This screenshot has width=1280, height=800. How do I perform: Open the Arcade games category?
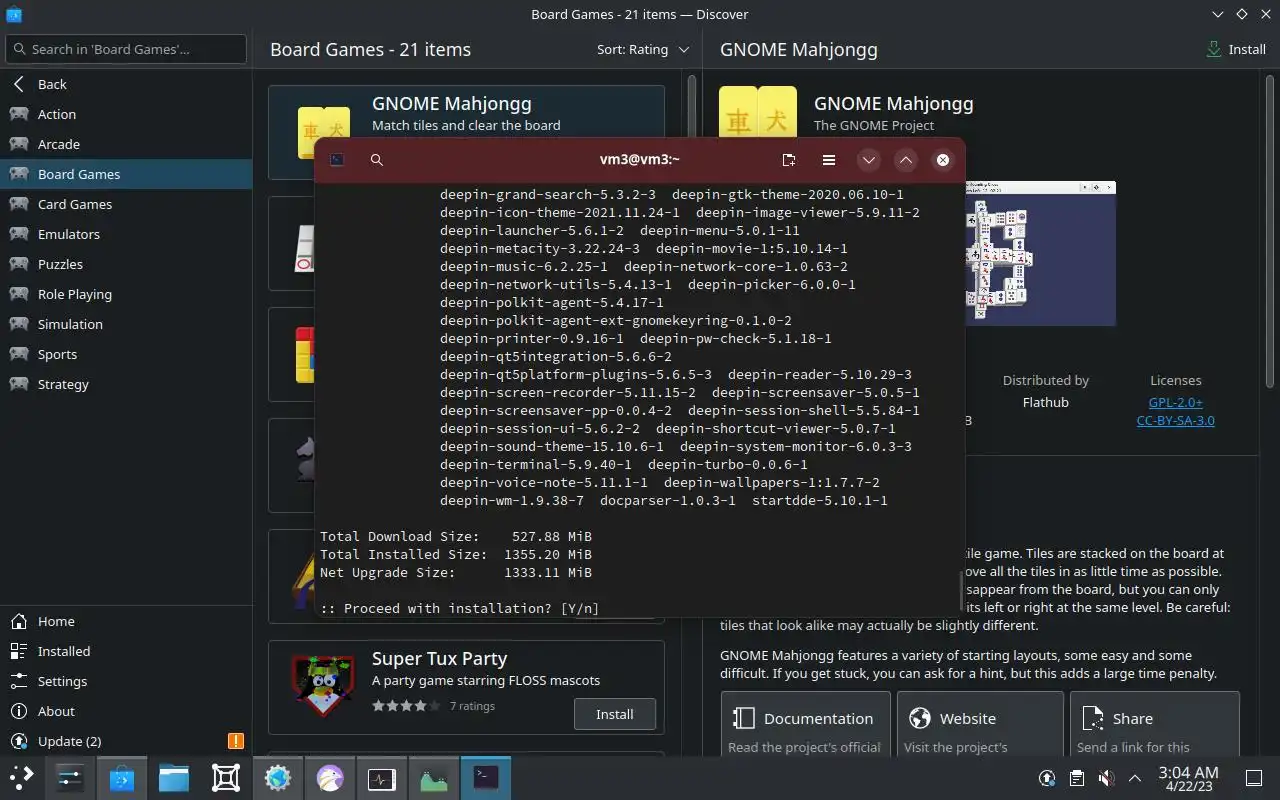[x=126, y=144]
